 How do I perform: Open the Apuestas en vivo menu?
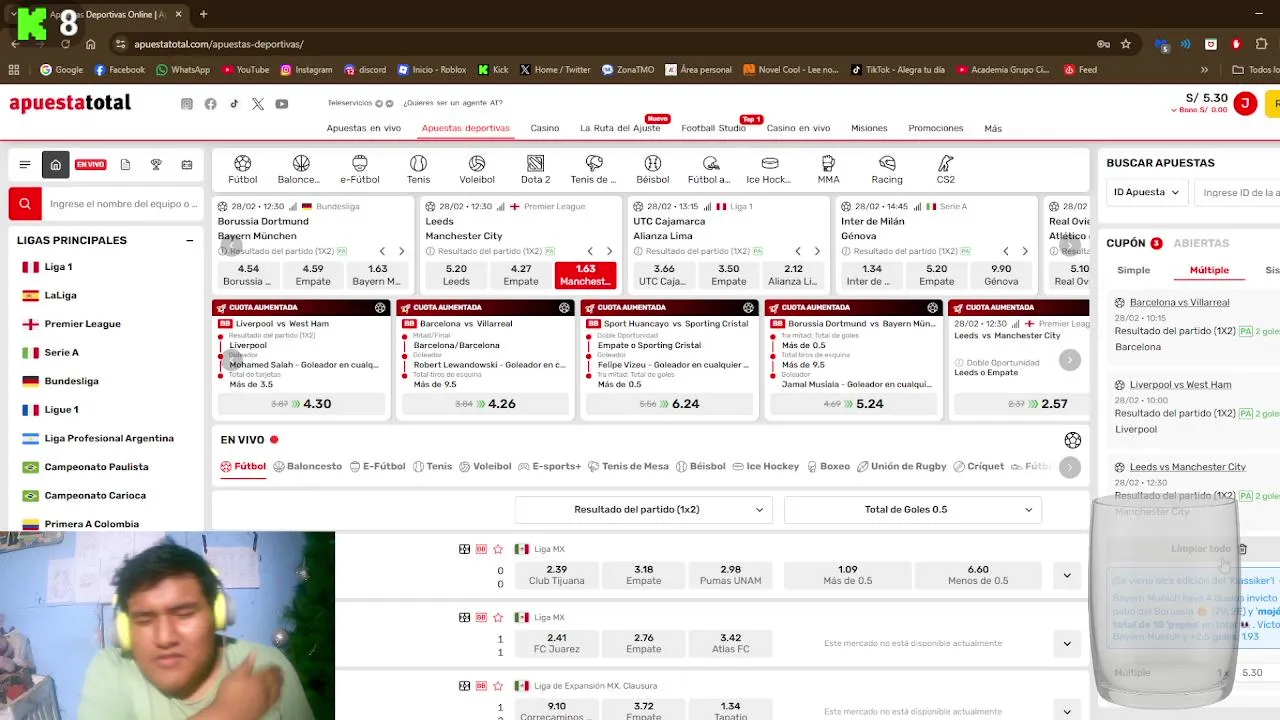[364, 128]
